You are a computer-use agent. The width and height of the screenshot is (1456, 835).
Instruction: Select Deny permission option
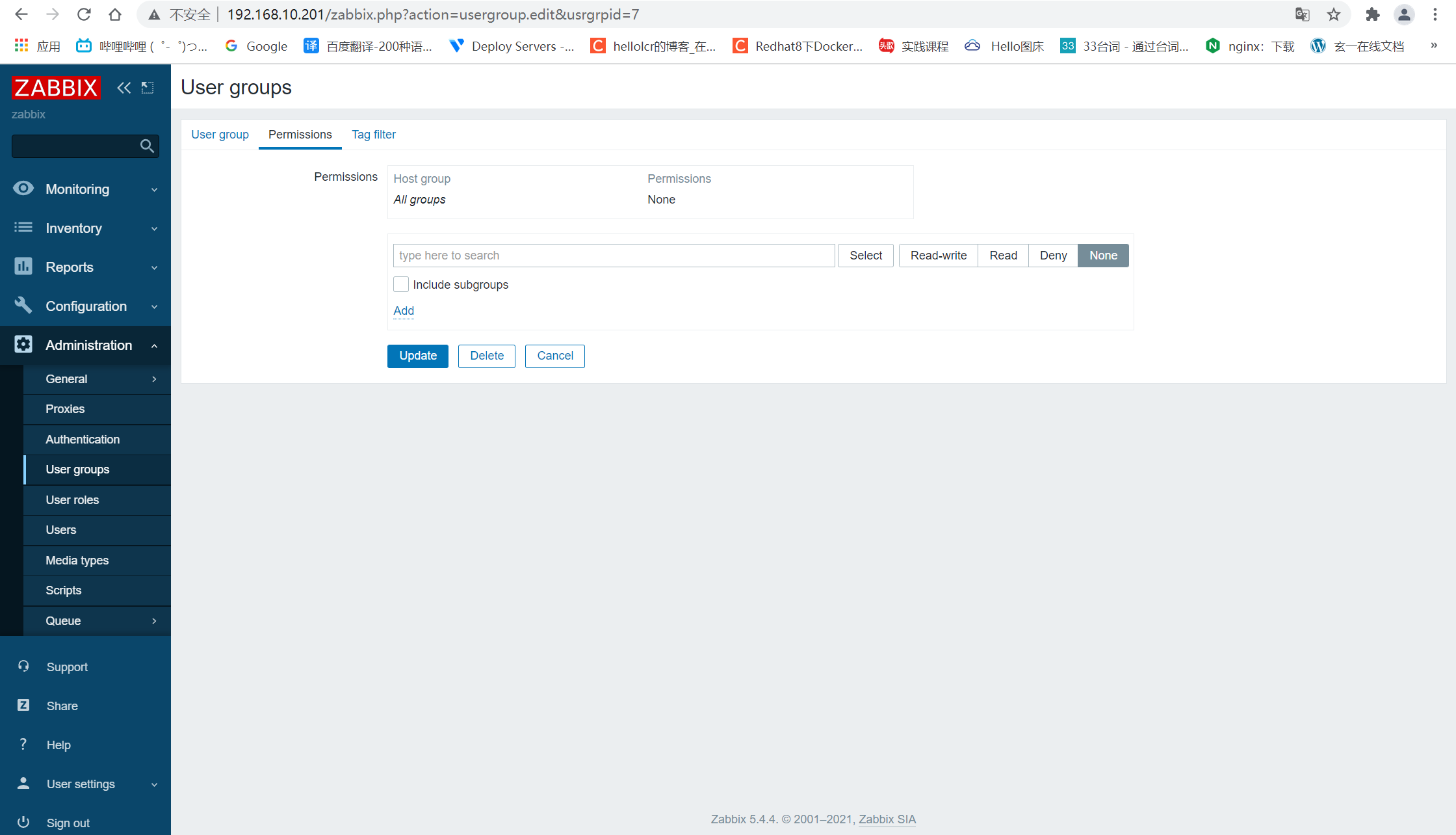[x=1053, y=256]
